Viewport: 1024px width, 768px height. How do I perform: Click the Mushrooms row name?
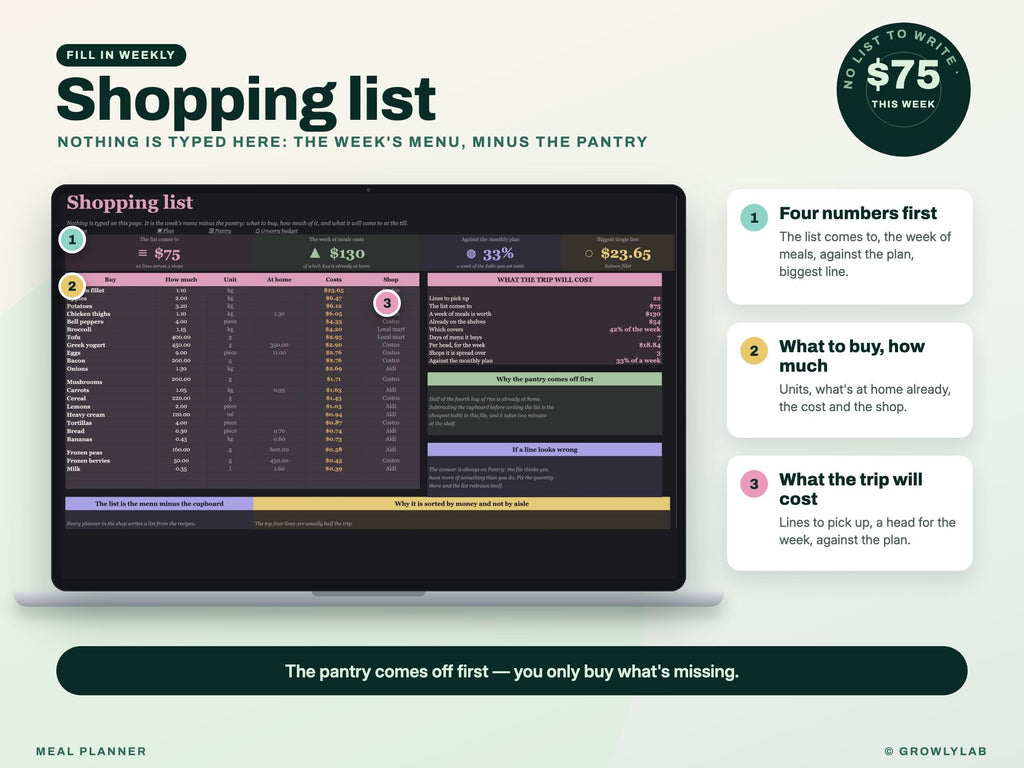click(84, 381)
